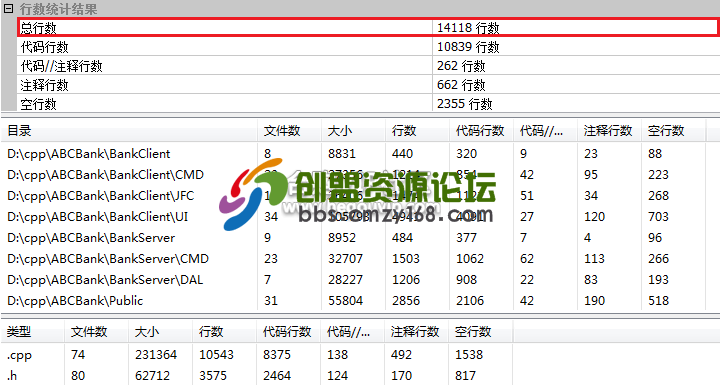The height and width of the screenshot is (389, 722).
Task: Click size value 32707 in BankServer\CMD row
Action: coord(345,259)
